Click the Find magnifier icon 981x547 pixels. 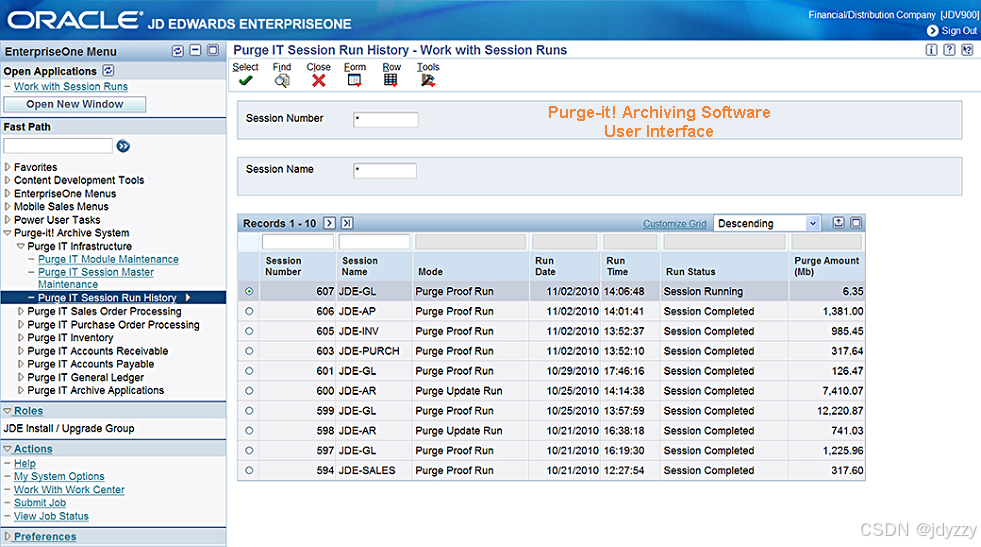click(282, 80)
